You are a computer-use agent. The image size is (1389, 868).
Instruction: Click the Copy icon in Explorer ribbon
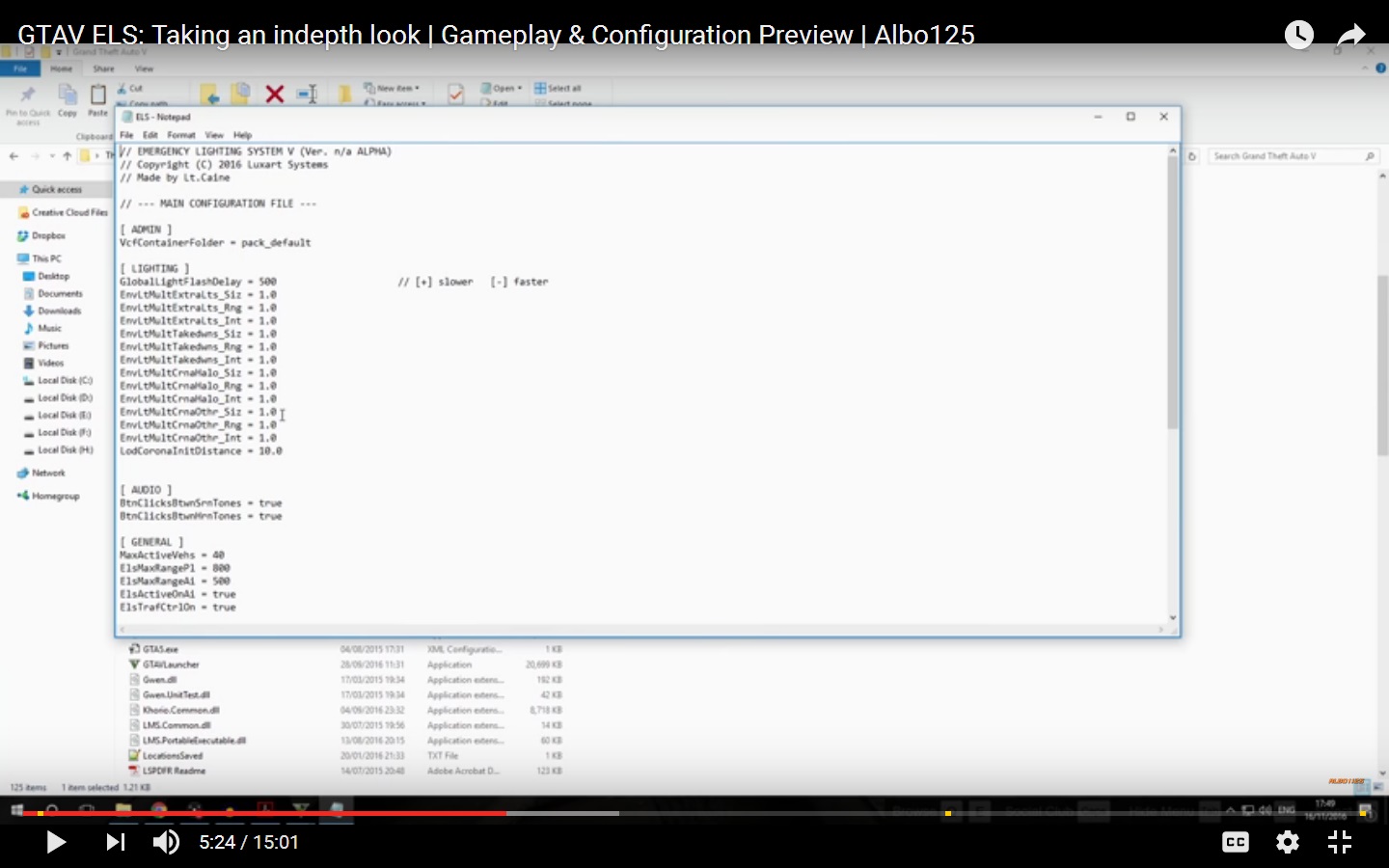[68, 99]
